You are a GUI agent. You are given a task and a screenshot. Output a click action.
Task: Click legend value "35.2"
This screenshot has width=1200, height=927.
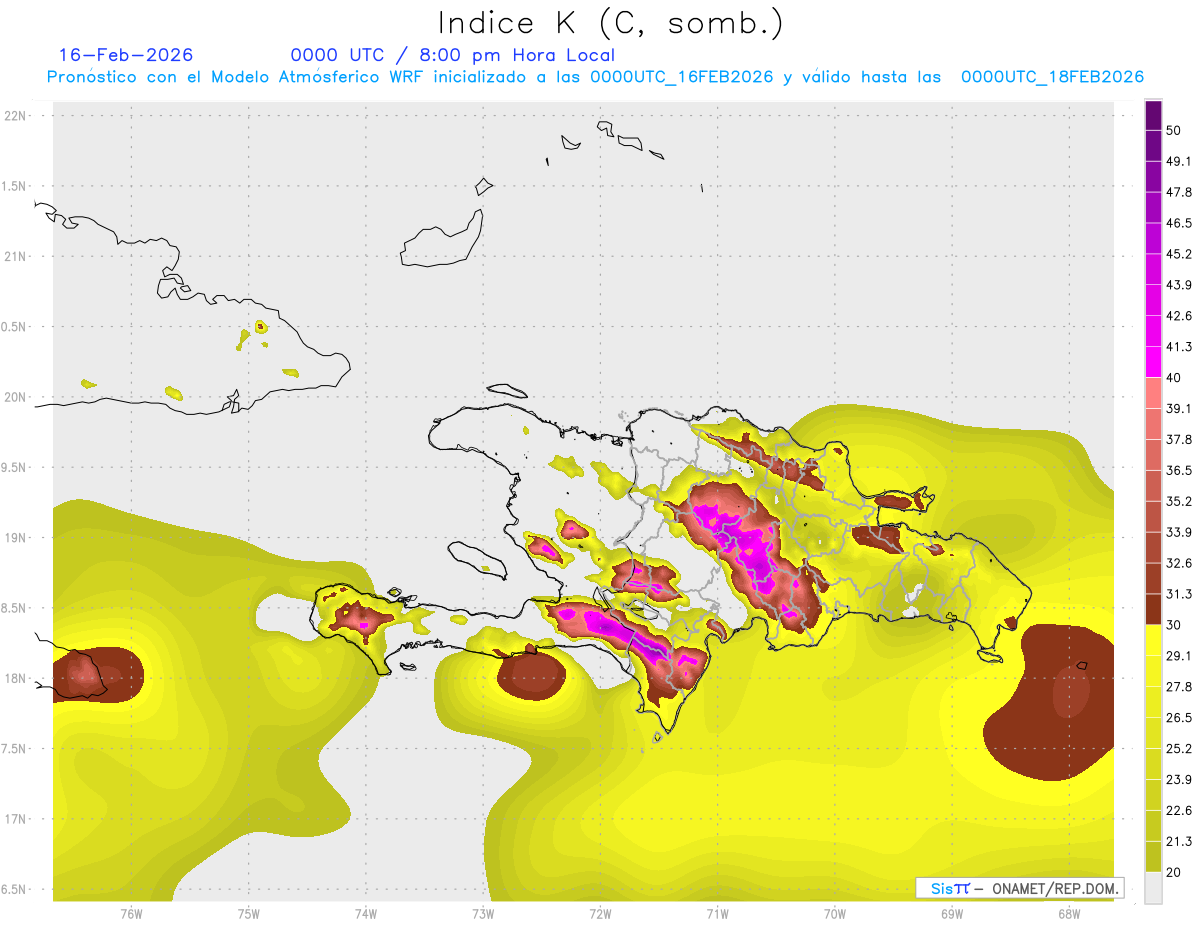click(x=1179, y=501)
